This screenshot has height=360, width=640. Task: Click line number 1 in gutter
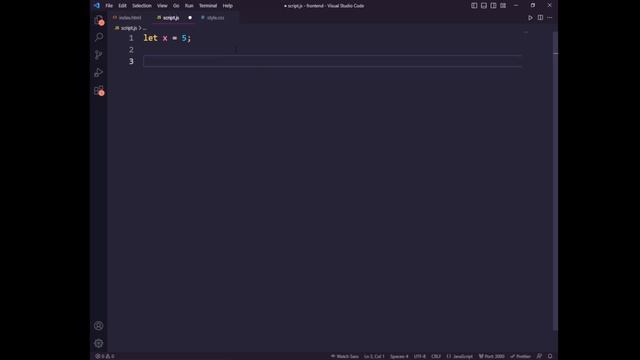(x=131, y=38)
